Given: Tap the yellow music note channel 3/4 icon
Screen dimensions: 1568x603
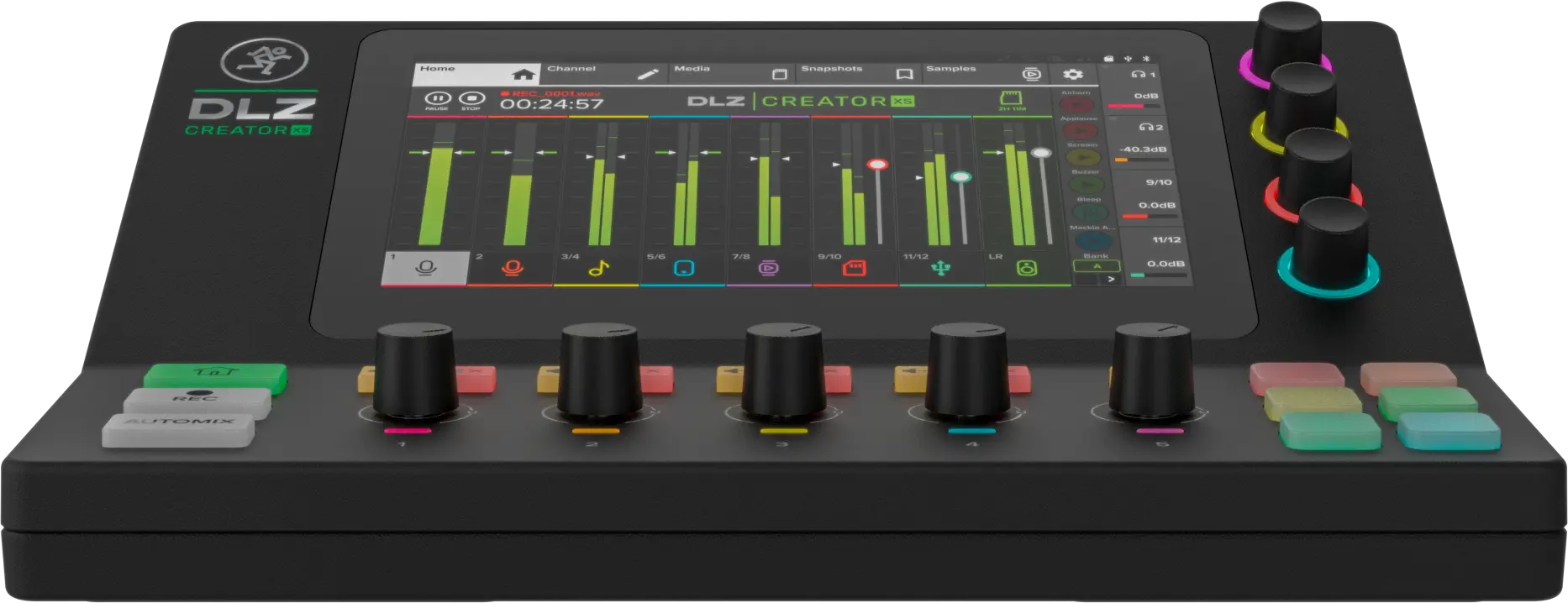Looking at the screenshot, I should (598, 268).
